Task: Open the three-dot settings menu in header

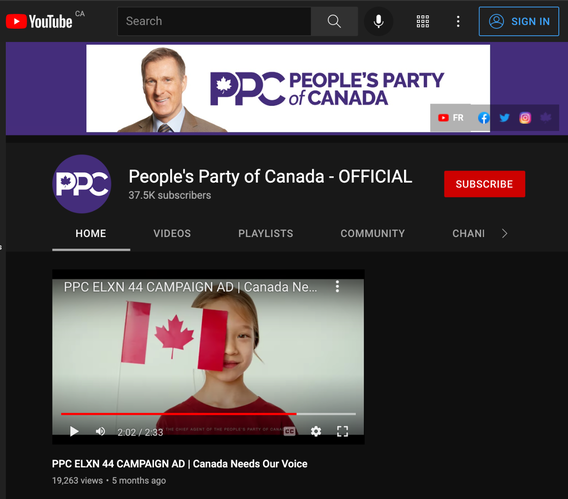Action: [458, 21]
